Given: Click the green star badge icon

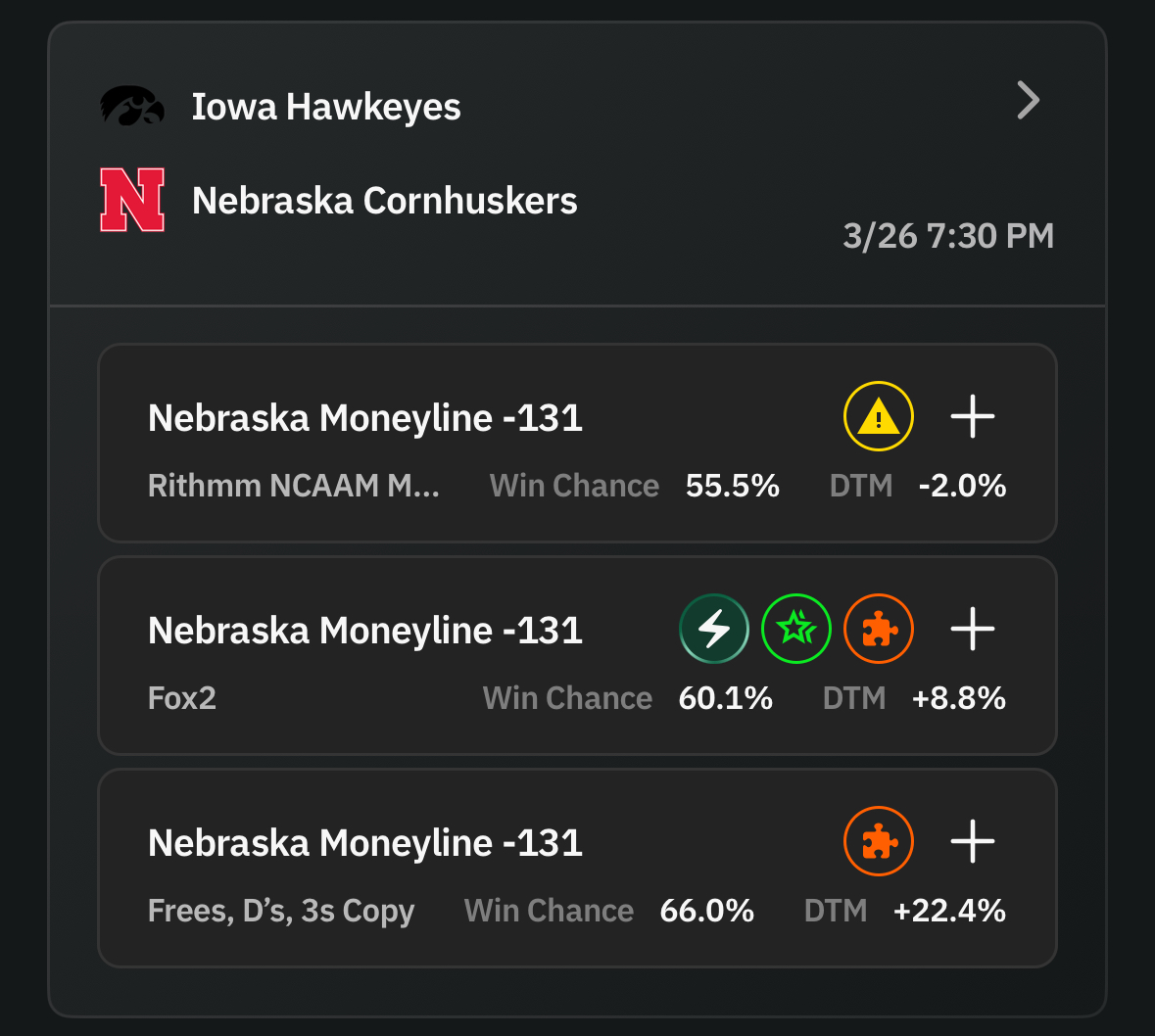Looking at the screenshot, I should [x=796, y=629].
